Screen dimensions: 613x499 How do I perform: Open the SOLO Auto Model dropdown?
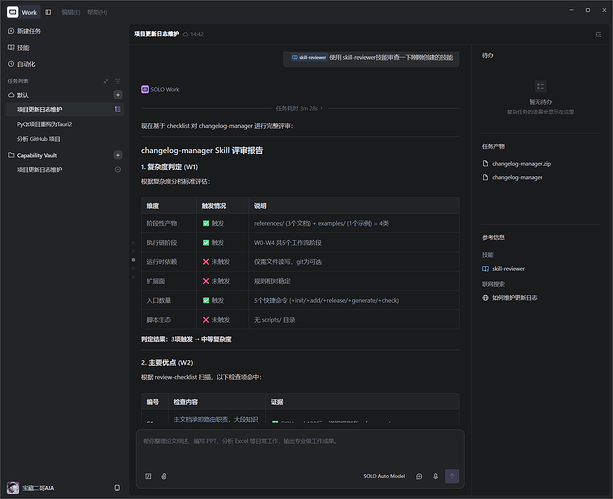point(384,476)
